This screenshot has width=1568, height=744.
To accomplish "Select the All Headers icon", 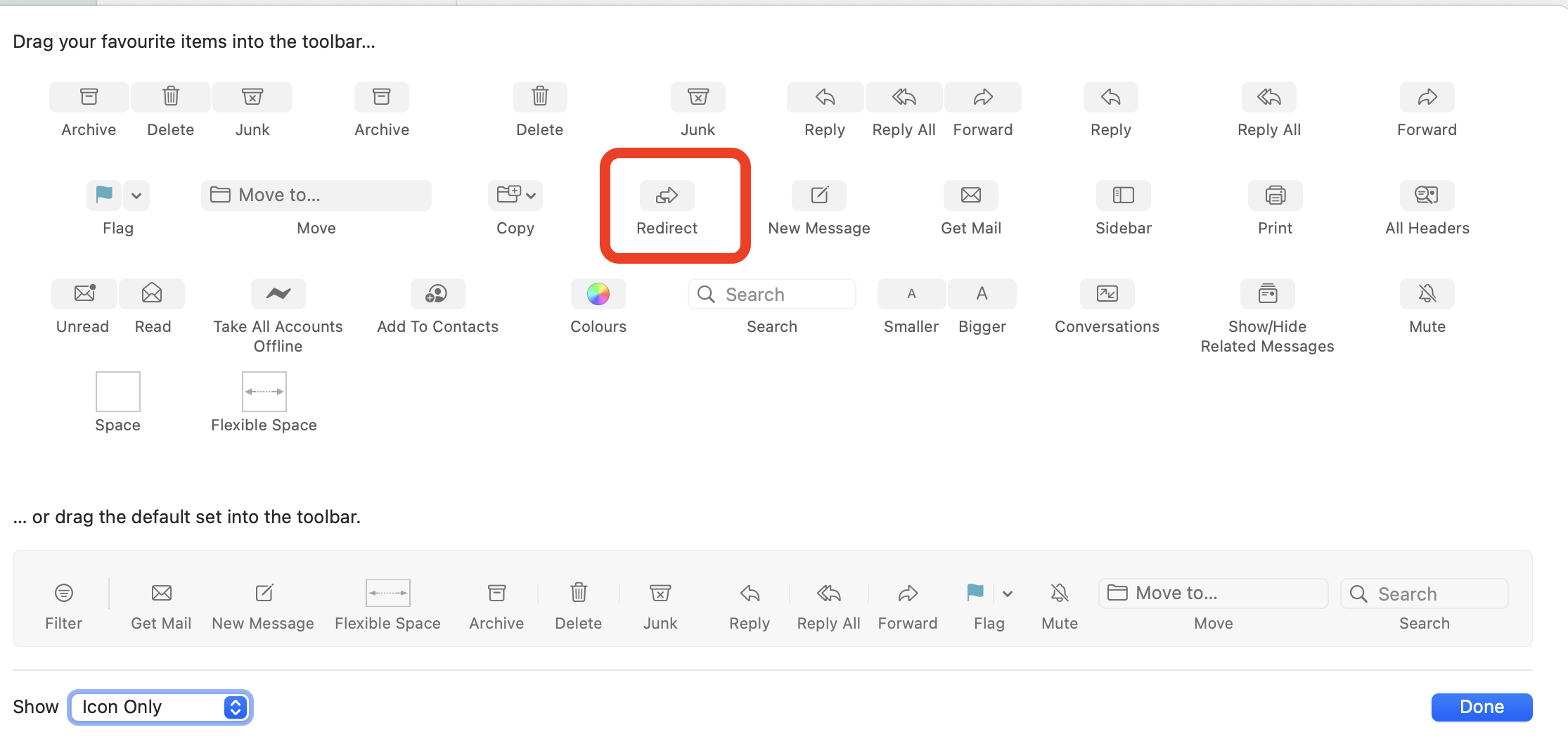I will pos(1427,195).
